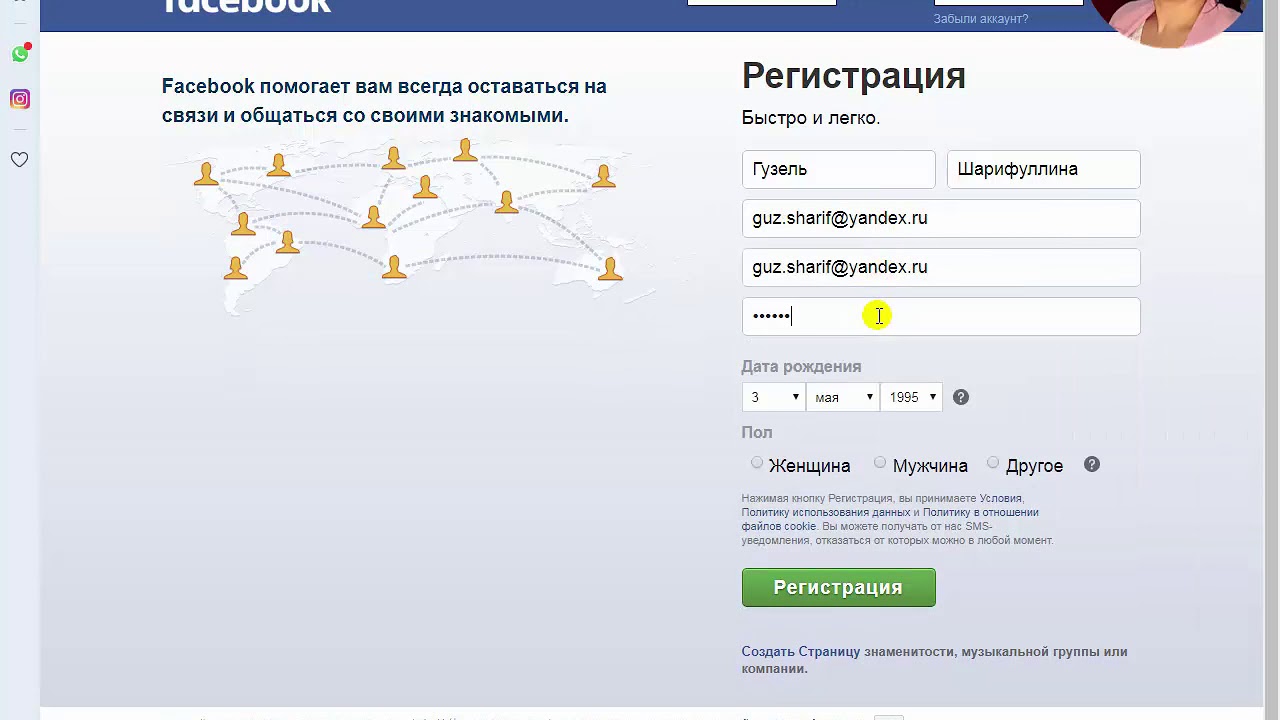Click the page vertical scrollbar

tap(1271, 360)
